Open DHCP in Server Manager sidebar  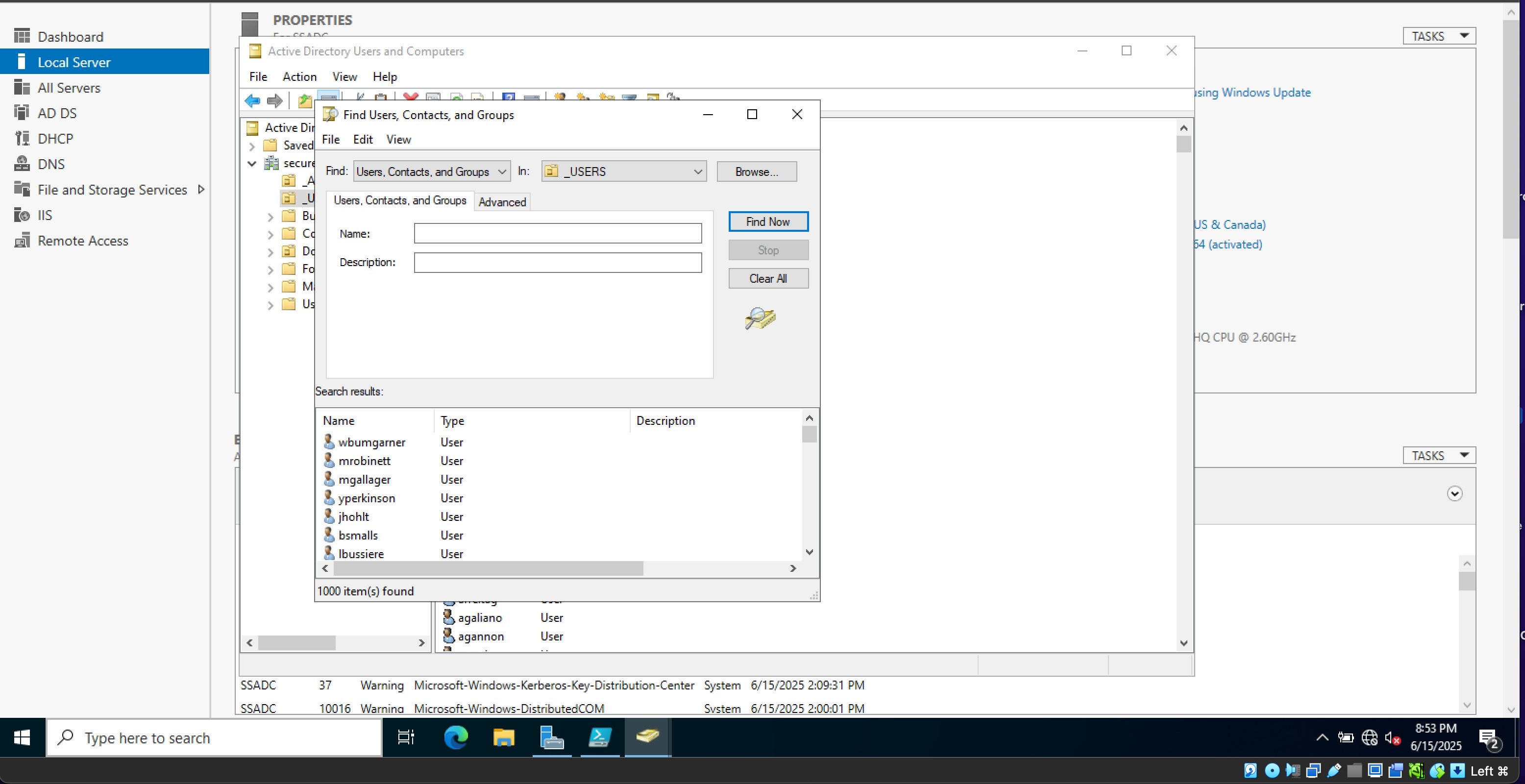click(56, 139)
